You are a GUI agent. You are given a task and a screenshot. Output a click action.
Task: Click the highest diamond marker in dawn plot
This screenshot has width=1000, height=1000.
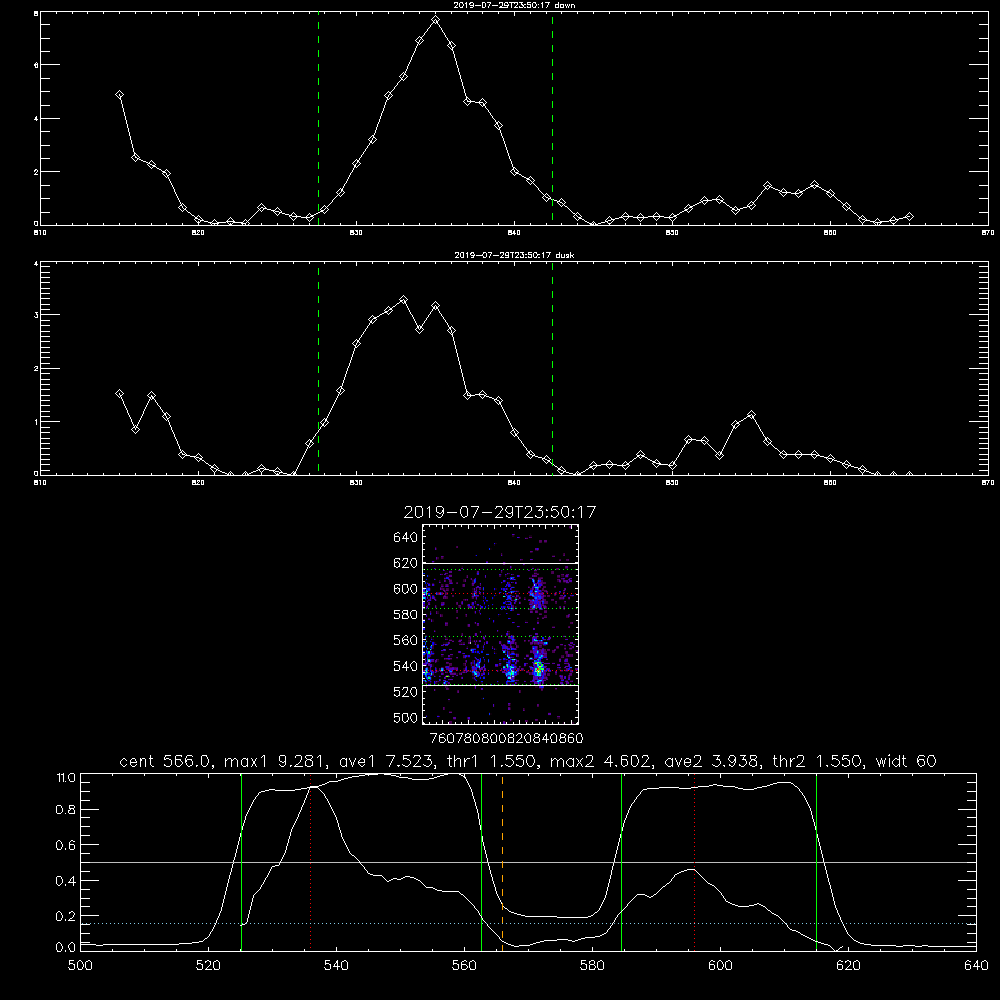pyautogui.click(x=436, y=20)
